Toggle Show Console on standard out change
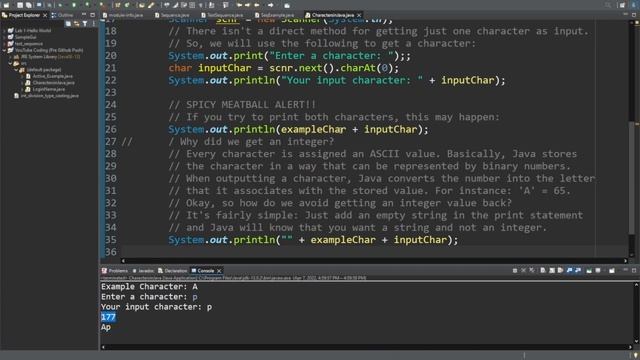Screen dimensions: 640x360 tap(569, 270)
